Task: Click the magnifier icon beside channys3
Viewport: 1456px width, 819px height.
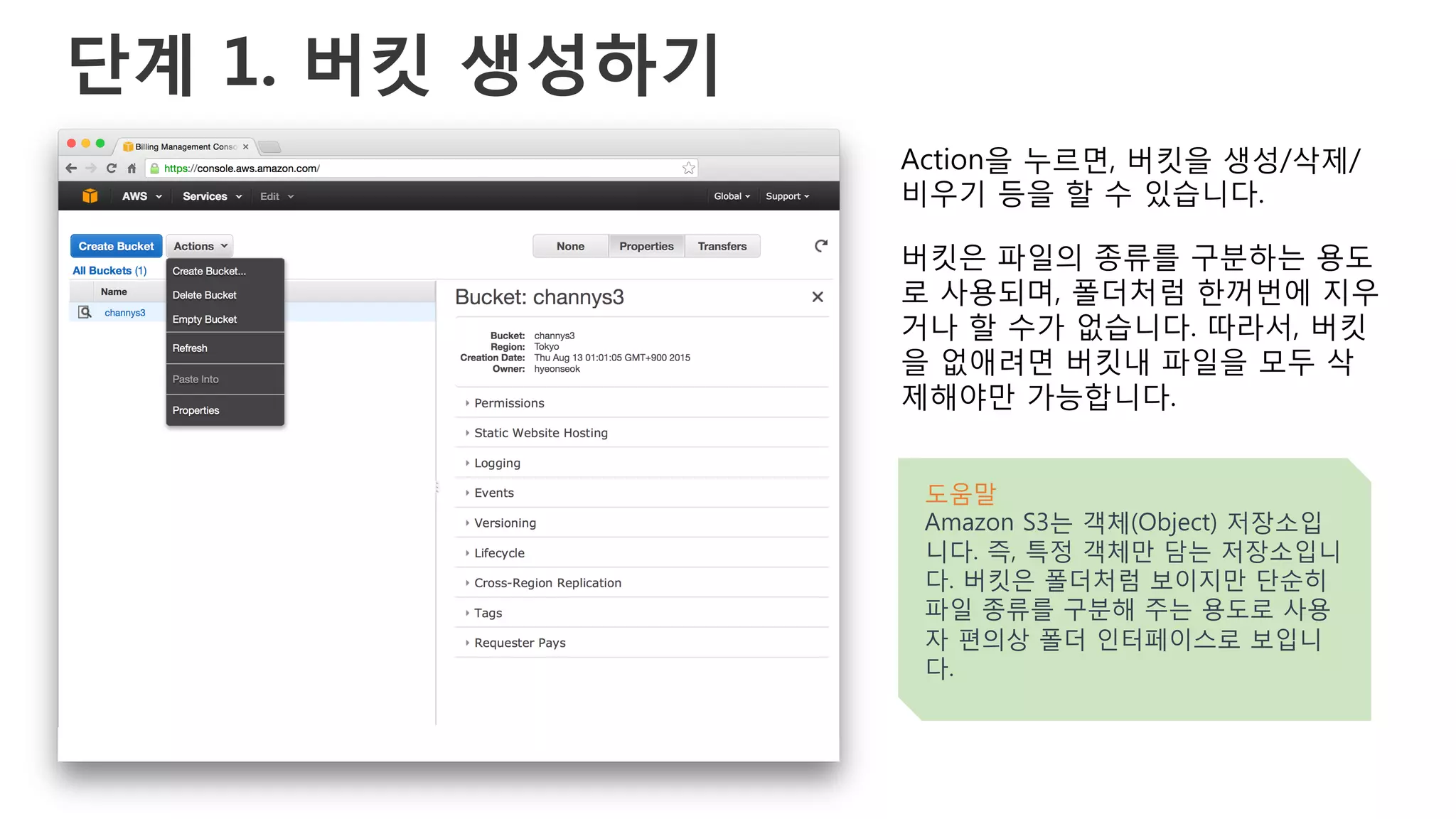Action: tap(85, 312)
